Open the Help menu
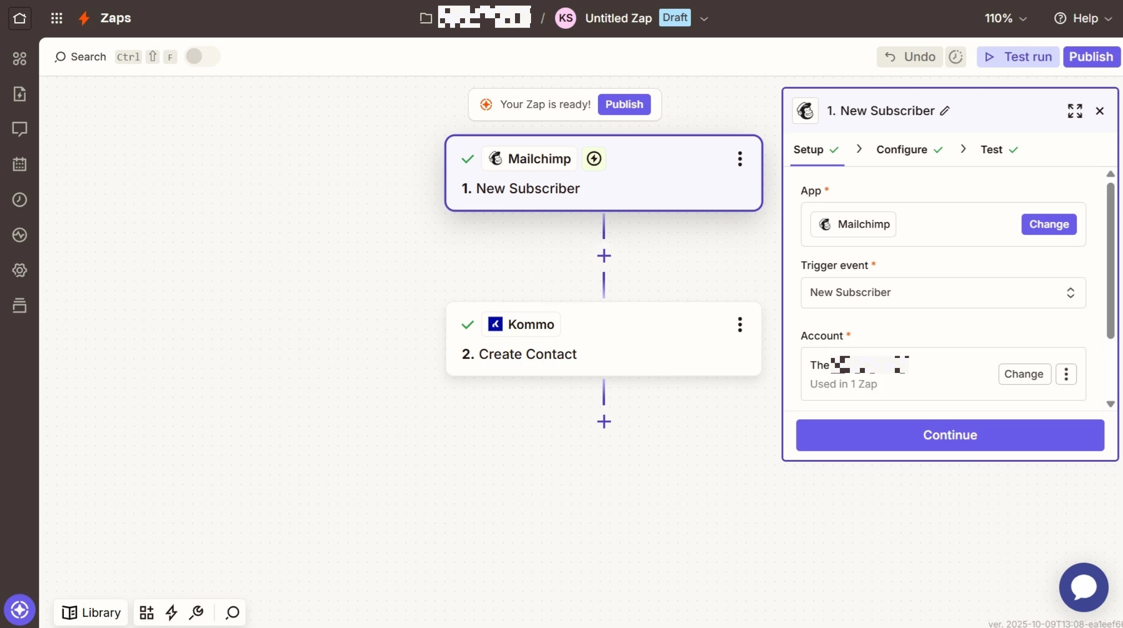This screenshot has width=1123, height=628. click(x=1083, y=18)
